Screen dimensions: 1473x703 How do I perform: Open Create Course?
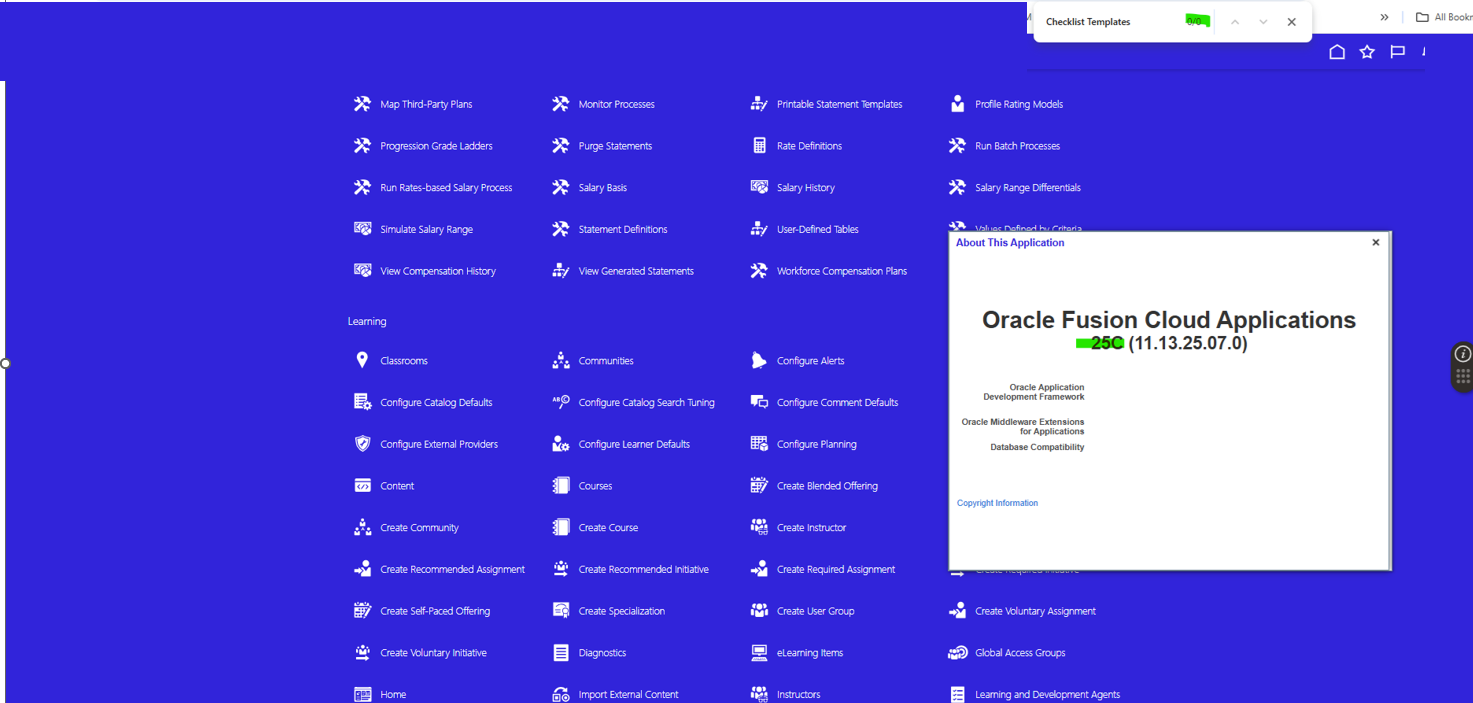[608, 527]
